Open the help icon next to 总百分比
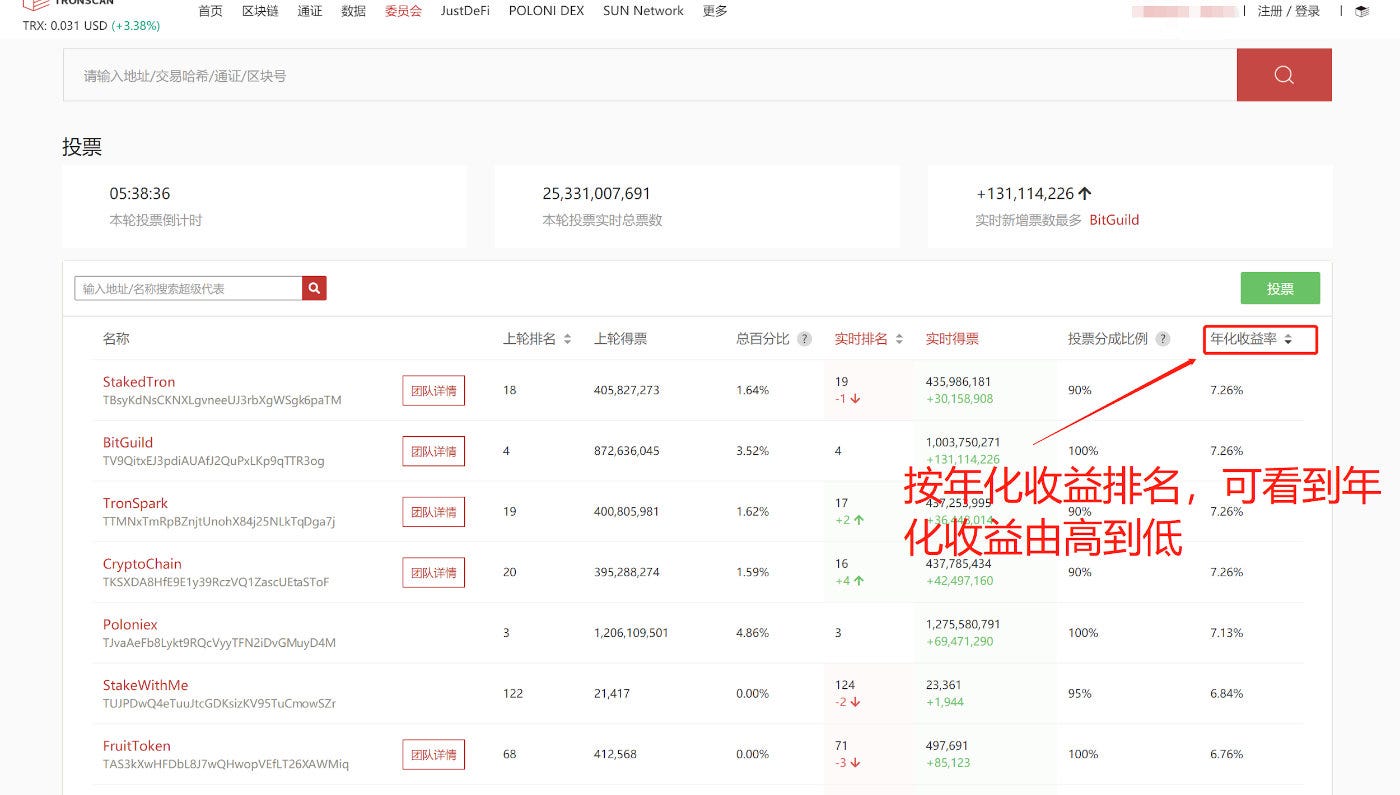The width and height of the screenshot is (1400, 795). coord(804,339)
